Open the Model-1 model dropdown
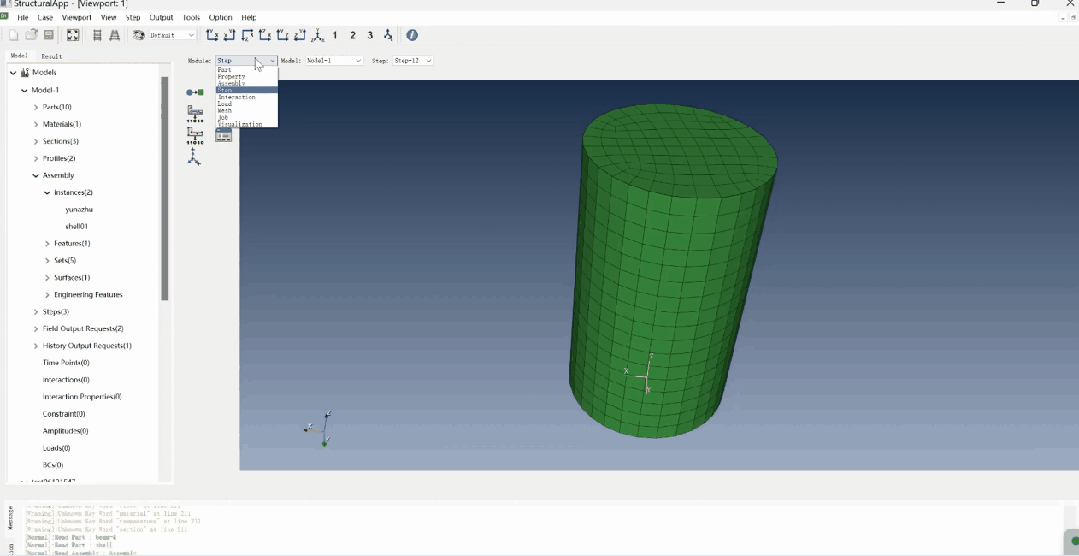The image size is (1079, 556). (x=334, y=61)
